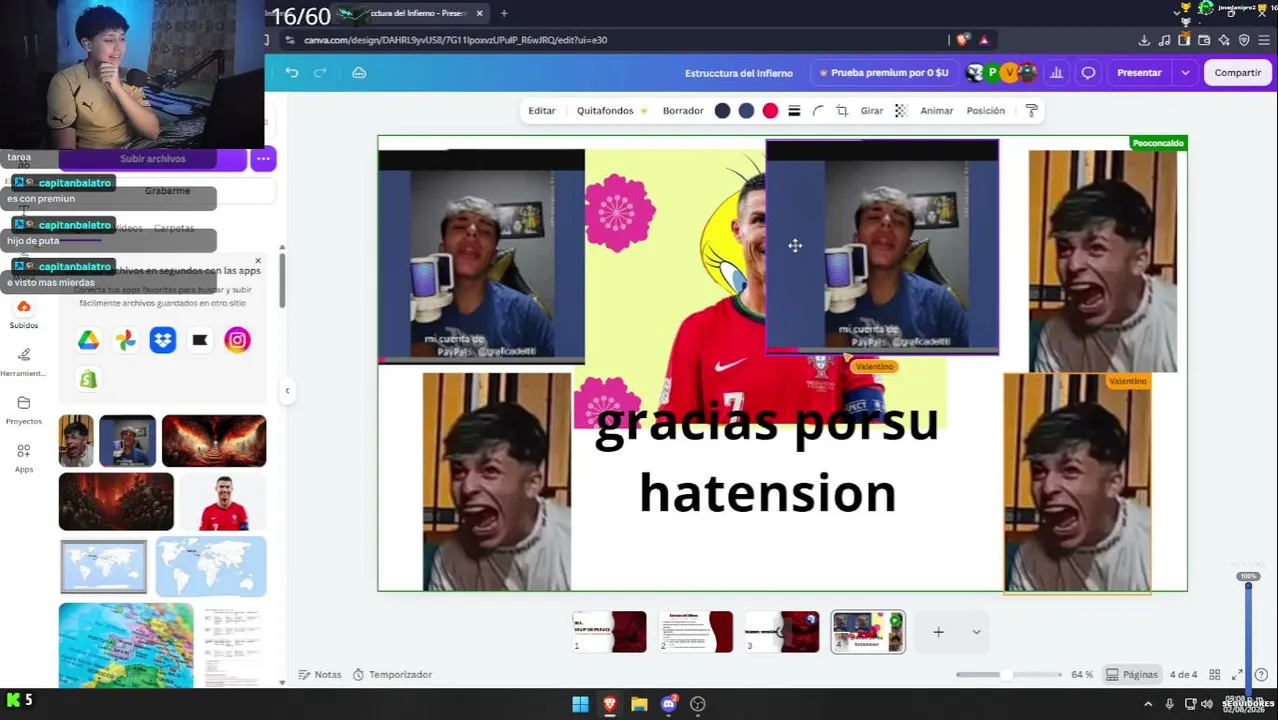The image size is (1278, 720).
Task: Select Borrador eraser option
Action: click(x=683, y=111)
